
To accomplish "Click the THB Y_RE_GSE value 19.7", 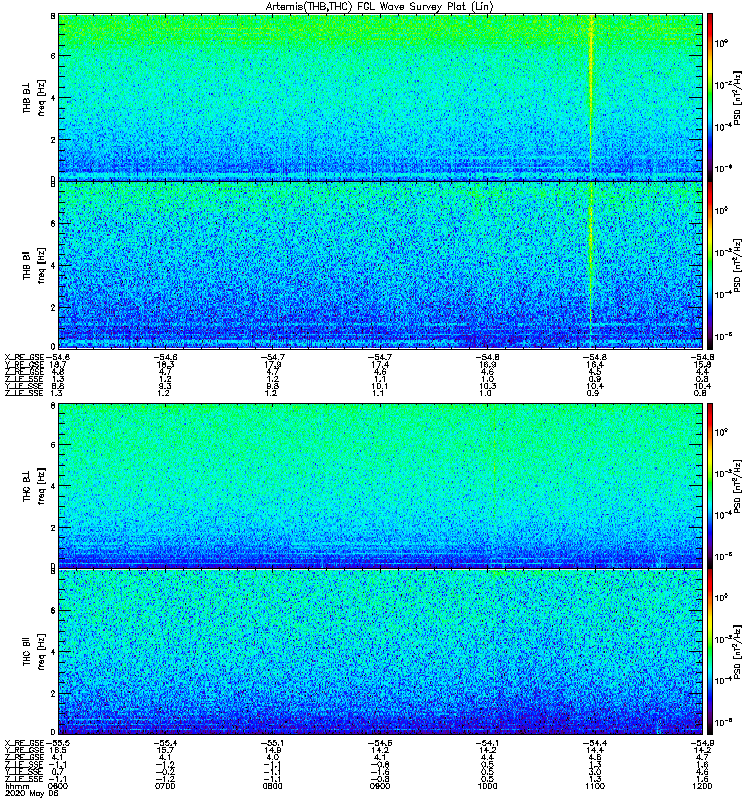I will tap(58, 364).
